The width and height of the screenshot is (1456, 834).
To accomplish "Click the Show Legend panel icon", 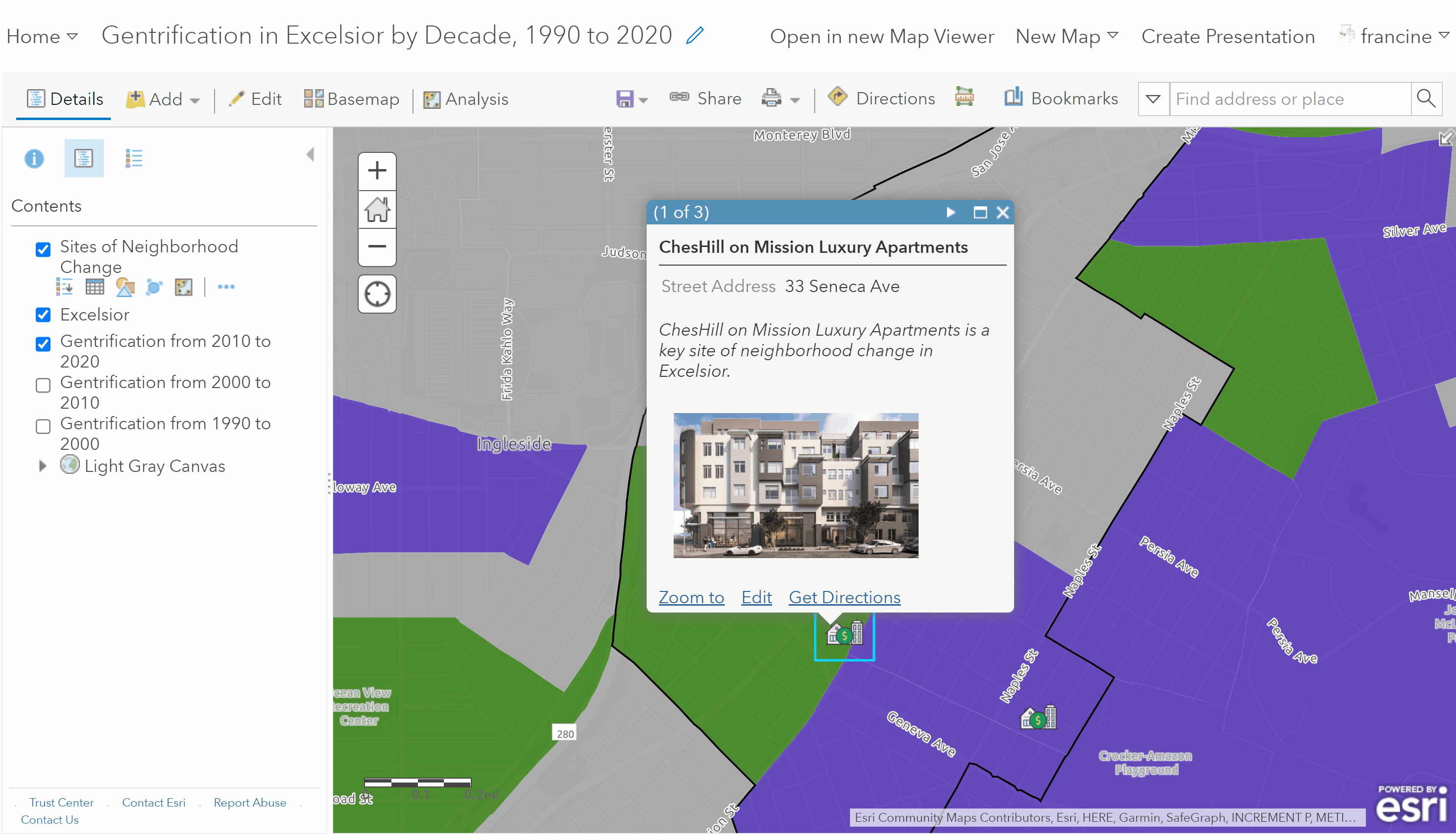I will [x=133, y=158].
